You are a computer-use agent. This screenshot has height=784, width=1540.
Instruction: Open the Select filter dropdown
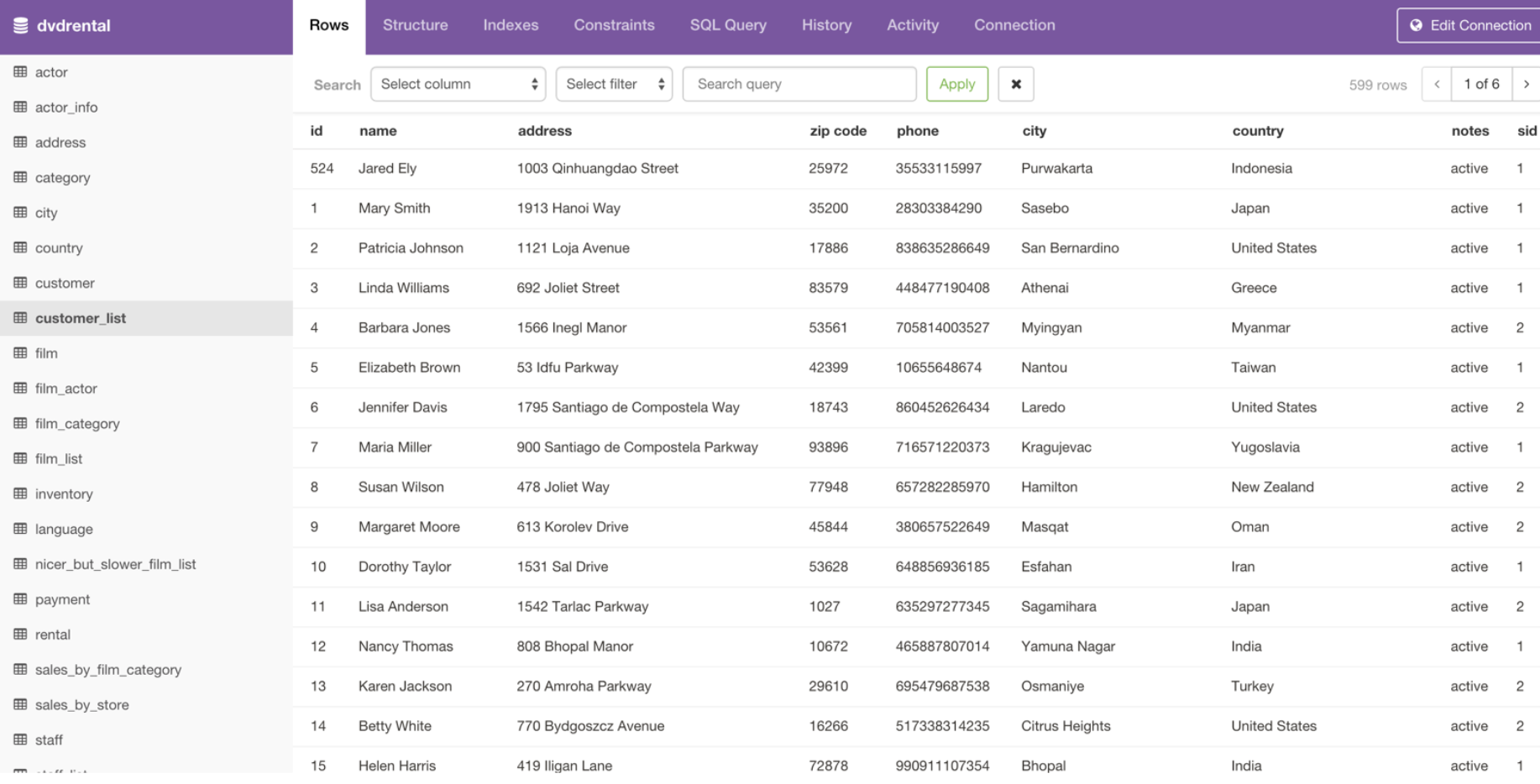coord(614,84)
